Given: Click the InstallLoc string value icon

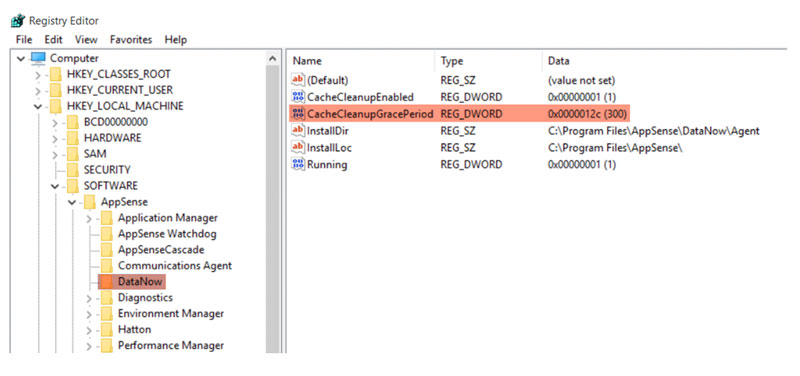Looking at the screenshot, I should pyautogui.click(x=298, y=147).
